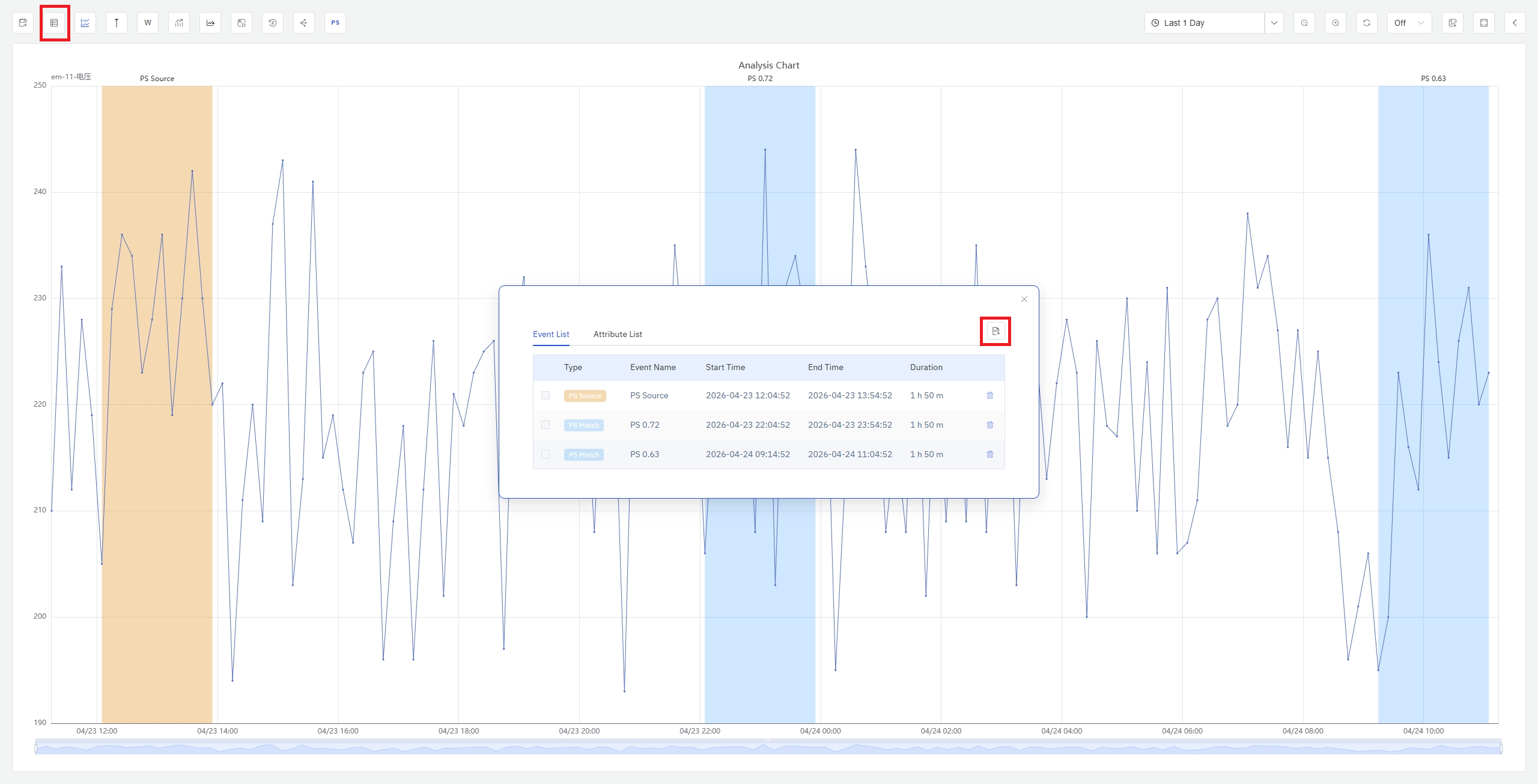Click the timeline range slider at bottom
This screenshot has height=784, width=1538.
point(768,748)
